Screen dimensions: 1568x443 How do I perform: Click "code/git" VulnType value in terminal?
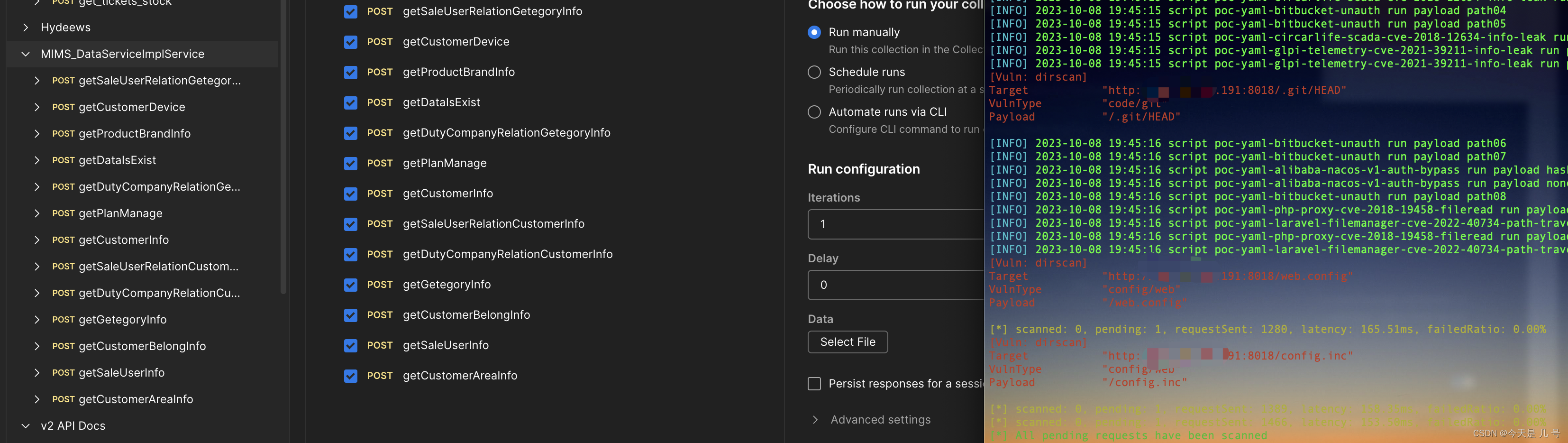coord(1134,103)
